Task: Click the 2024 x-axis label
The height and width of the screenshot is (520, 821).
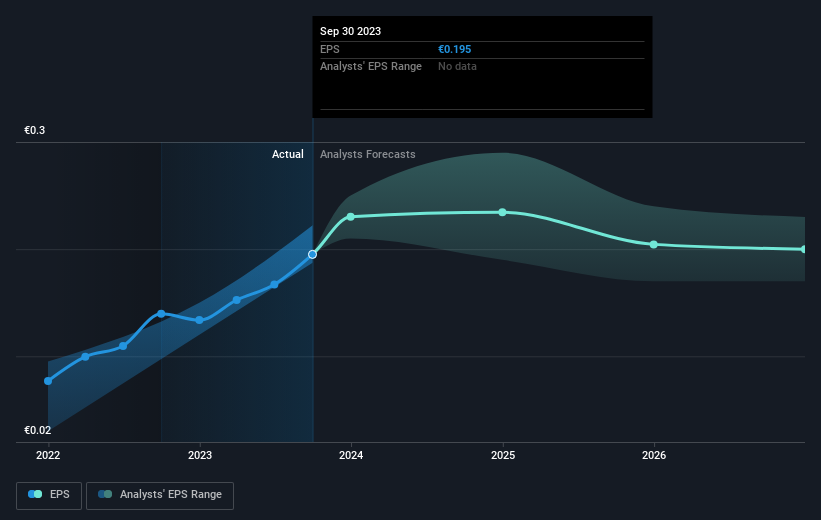Action: click(x=351, y=455)
